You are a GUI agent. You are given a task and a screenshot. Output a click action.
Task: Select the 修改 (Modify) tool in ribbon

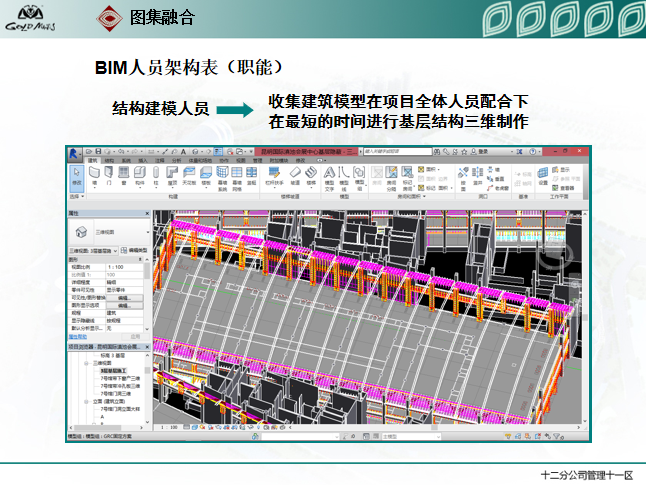point(77,177)
